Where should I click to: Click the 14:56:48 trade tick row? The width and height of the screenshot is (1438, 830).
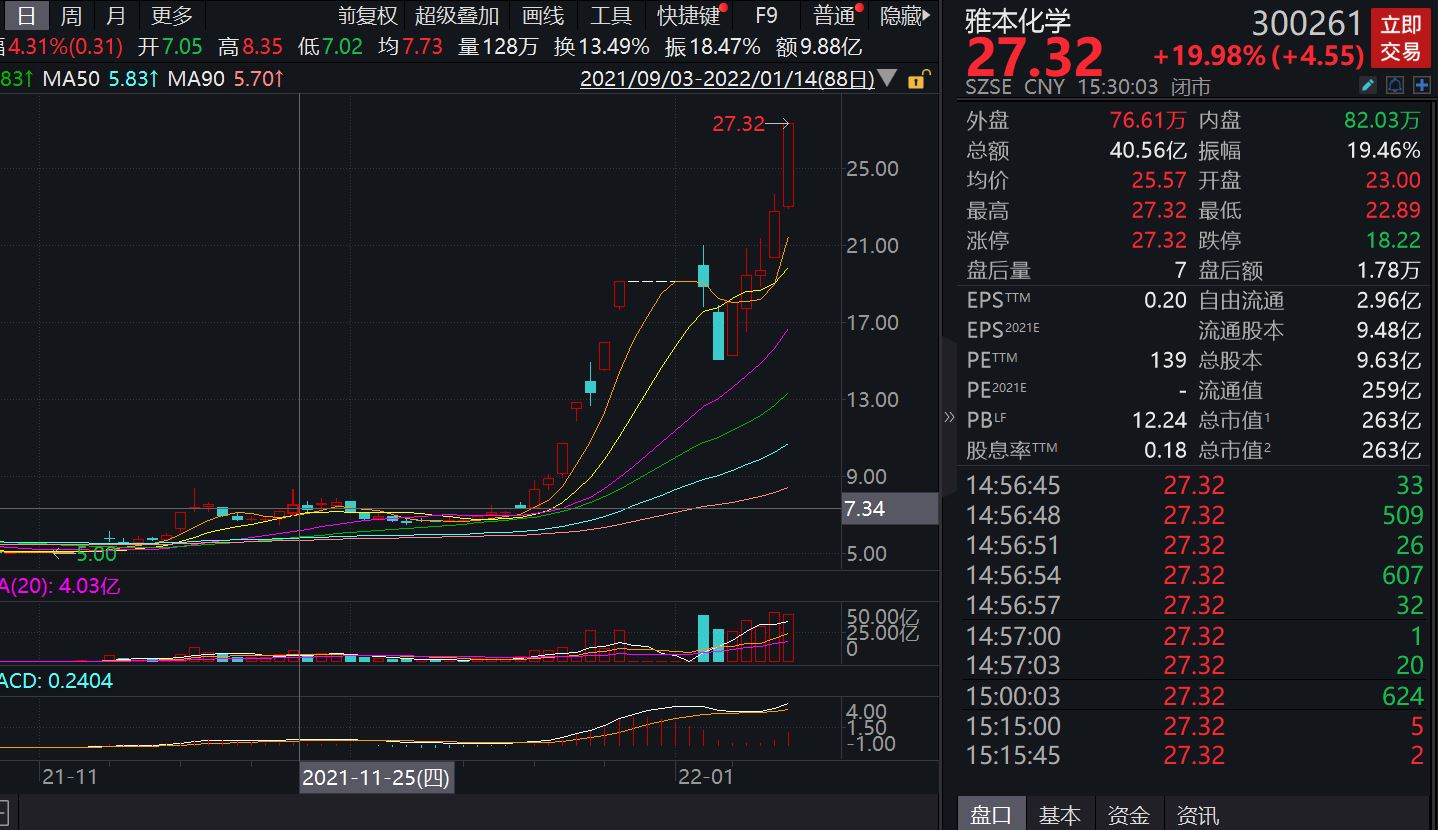tap(1194, 516)
